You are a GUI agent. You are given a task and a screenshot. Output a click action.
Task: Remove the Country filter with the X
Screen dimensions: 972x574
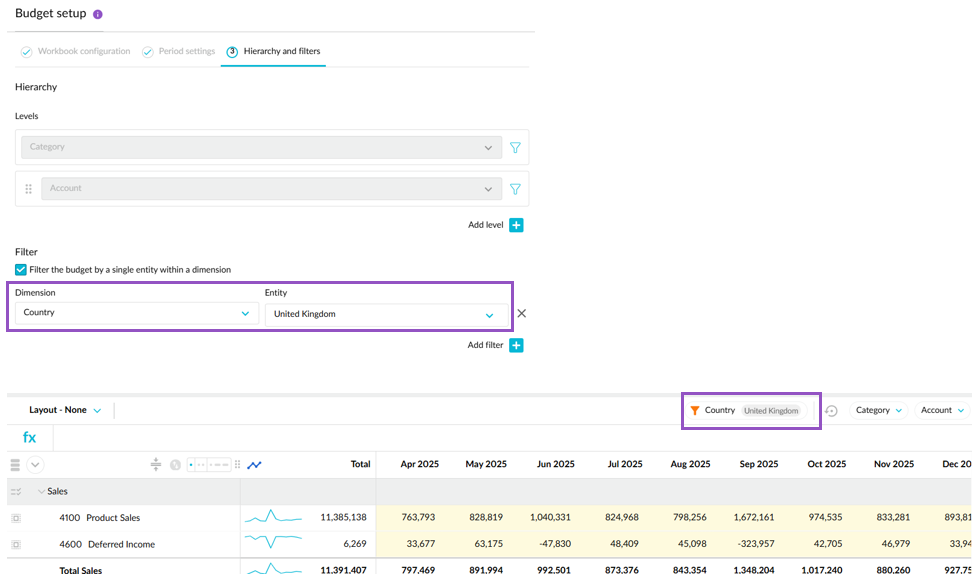521,313
